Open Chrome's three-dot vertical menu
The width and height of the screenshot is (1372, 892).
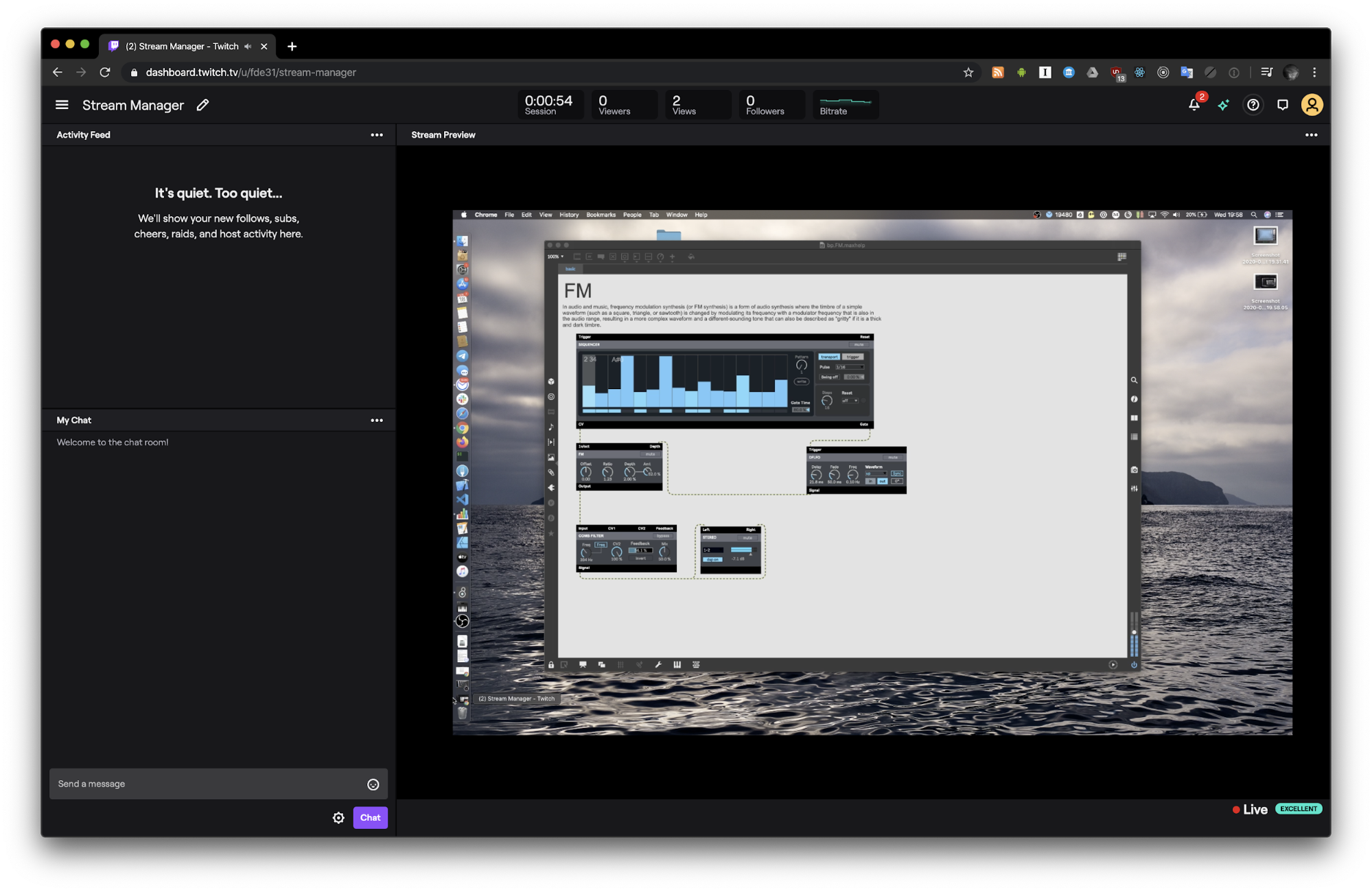tap(1314, 72)
